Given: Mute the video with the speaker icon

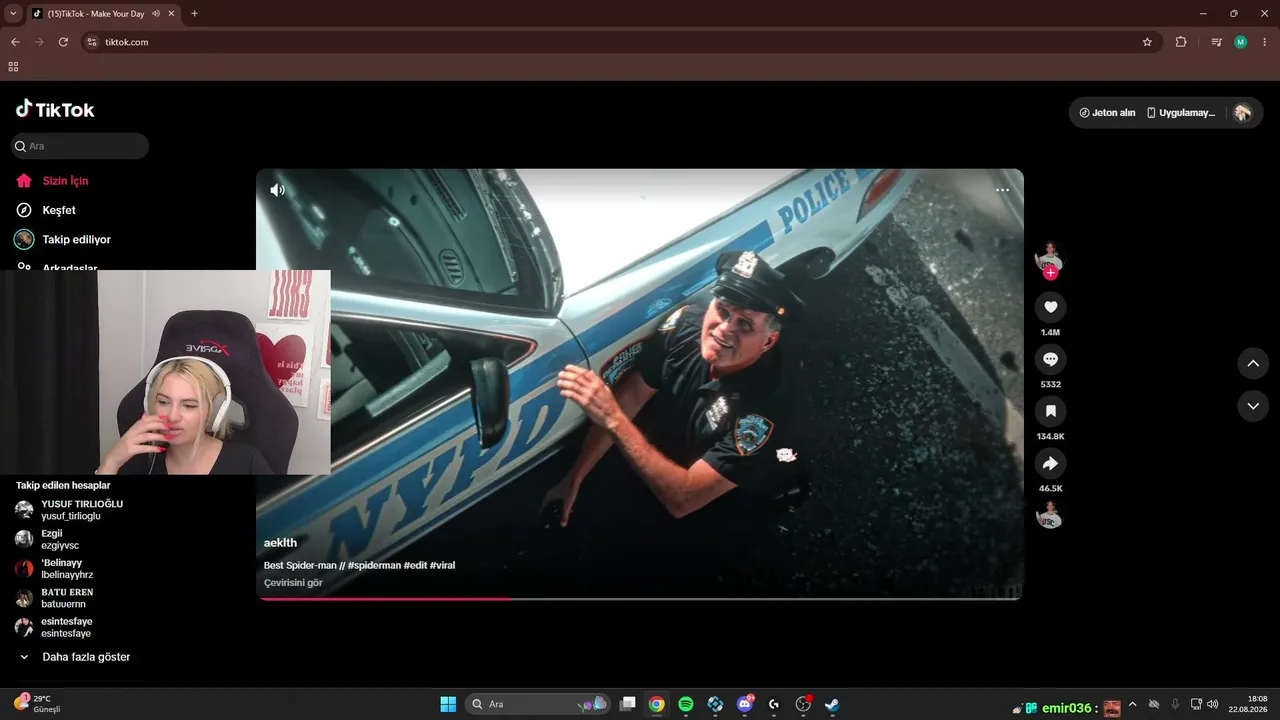Looking at the screenshot, I should [277, 190].
